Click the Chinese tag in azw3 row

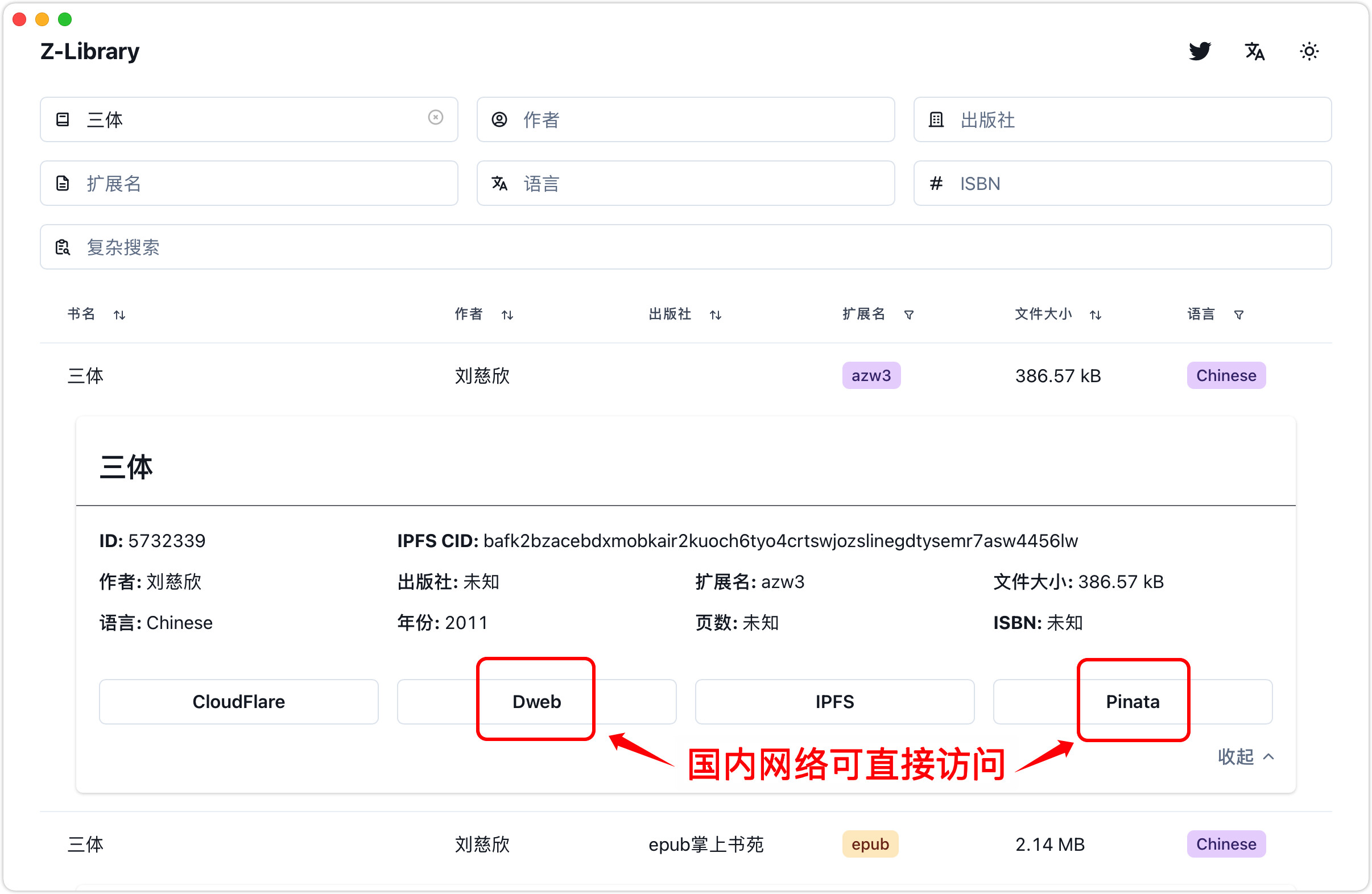[x=1226, y=376]
